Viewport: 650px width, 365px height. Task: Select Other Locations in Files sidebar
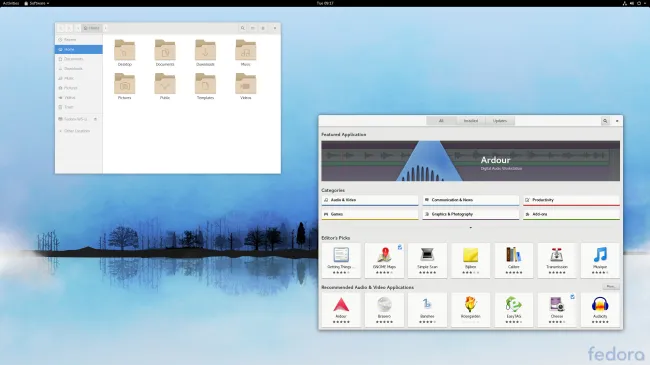point(79,131)
